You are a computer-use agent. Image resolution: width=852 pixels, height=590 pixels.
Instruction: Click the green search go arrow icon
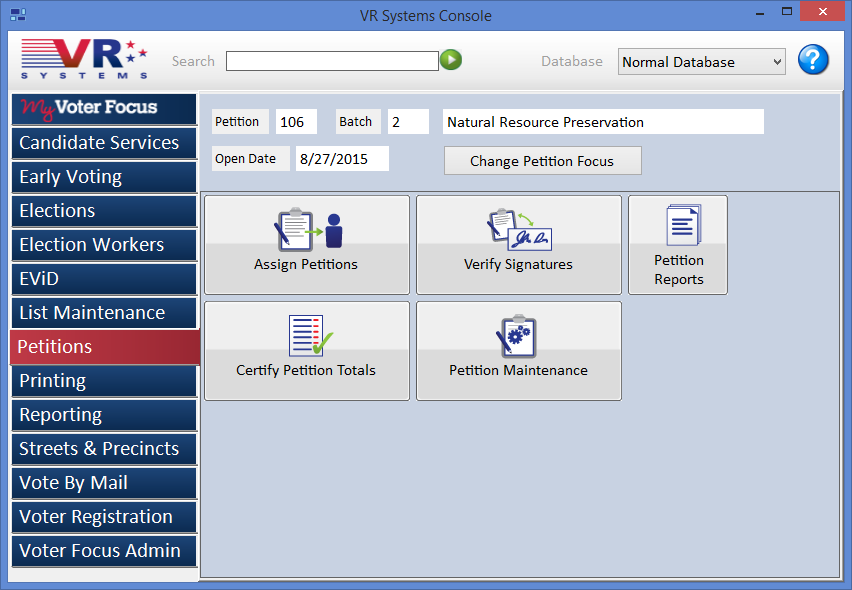(x=450, y=60)
